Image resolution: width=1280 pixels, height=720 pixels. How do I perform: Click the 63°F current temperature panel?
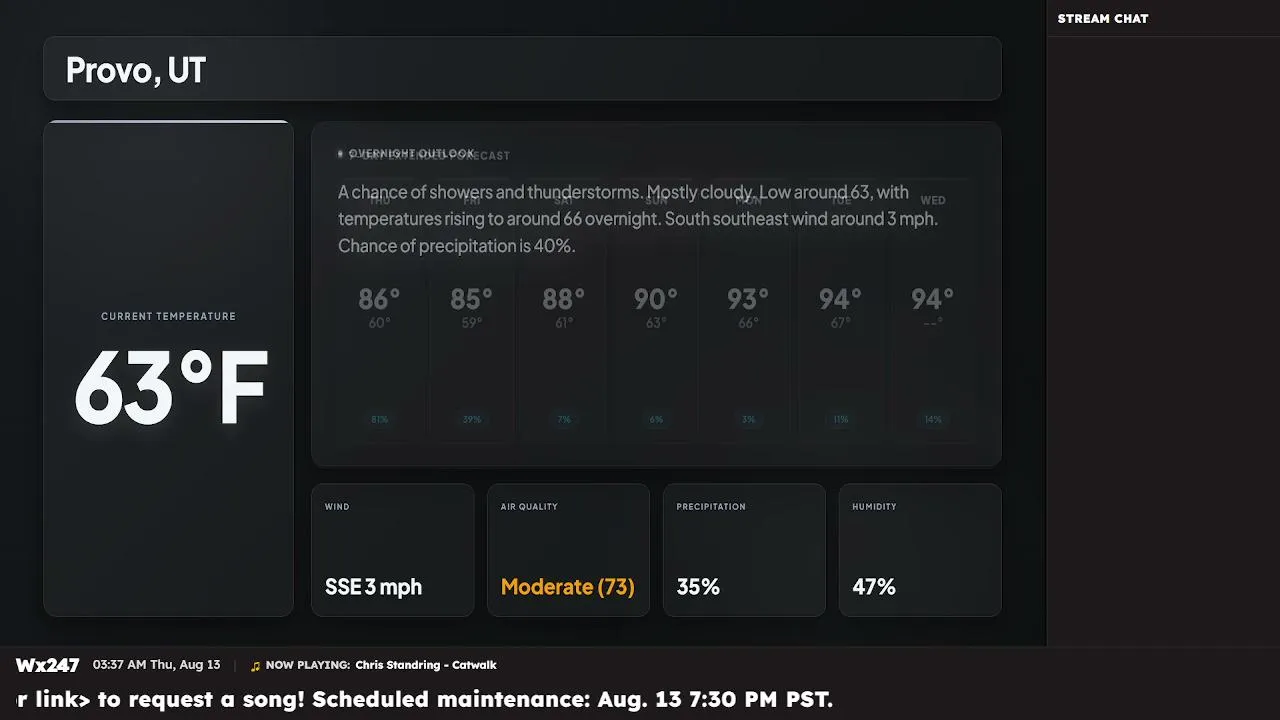click(x=169, y=369)
